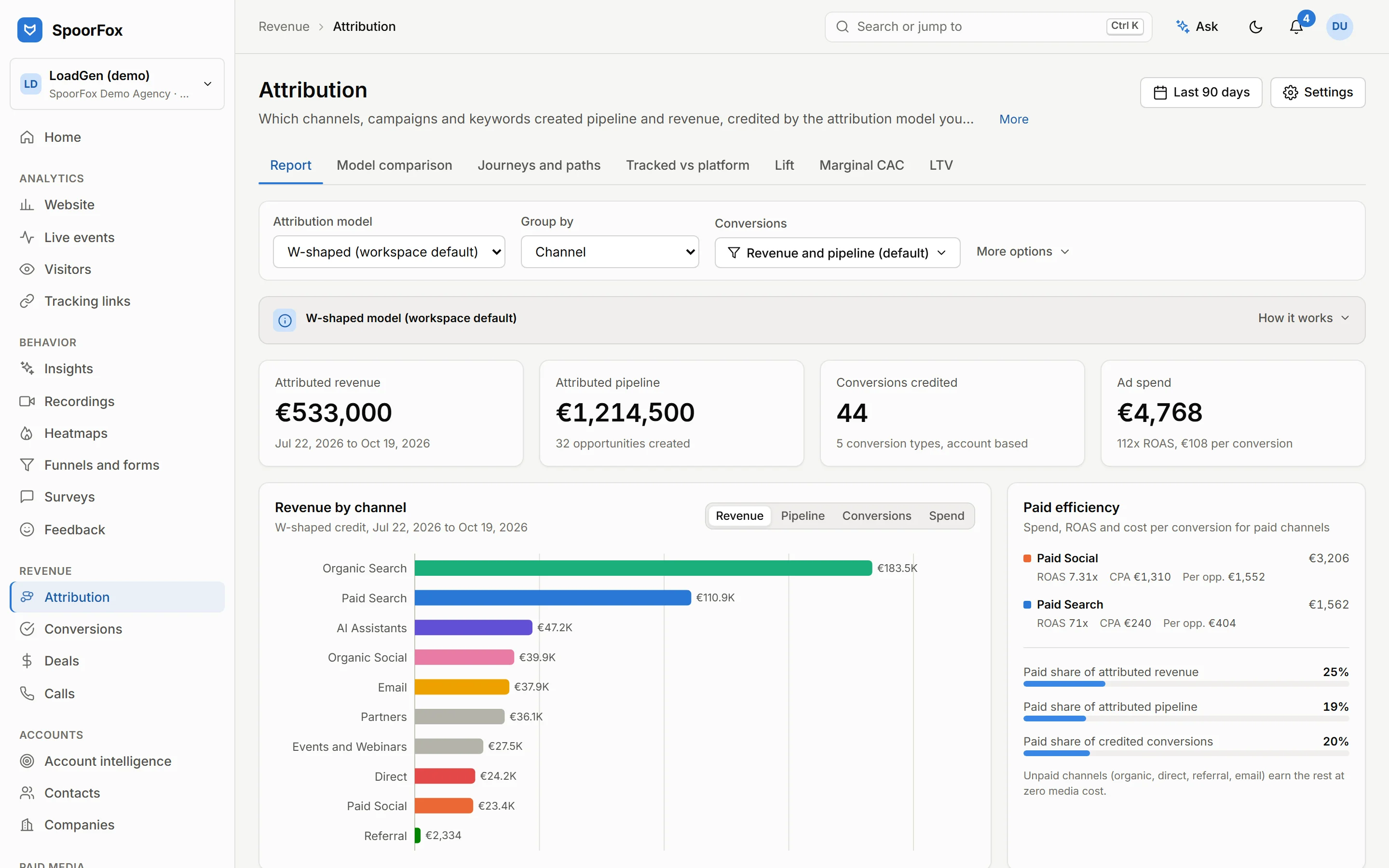Open Feedback in the sidebar
1389x868 pixels.
click(117, 530)
